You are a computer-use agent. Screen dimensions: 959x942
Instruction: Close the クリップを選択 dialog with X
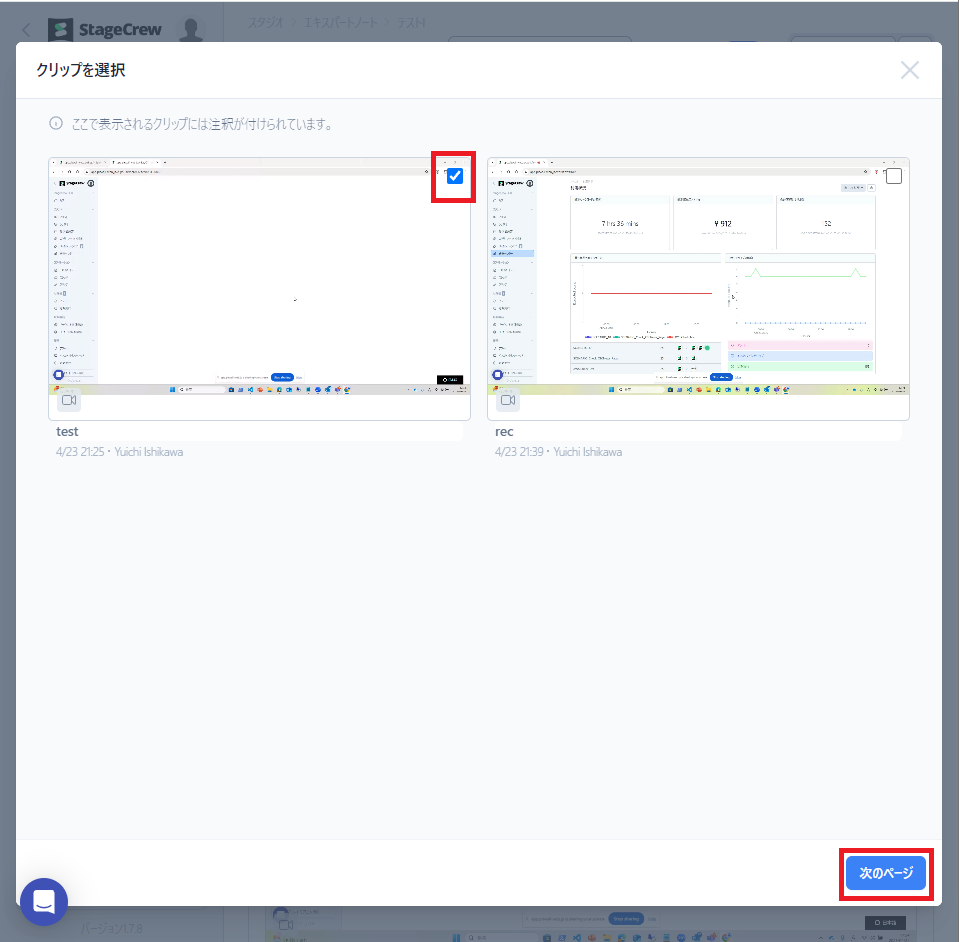click(x=909, y=70)
